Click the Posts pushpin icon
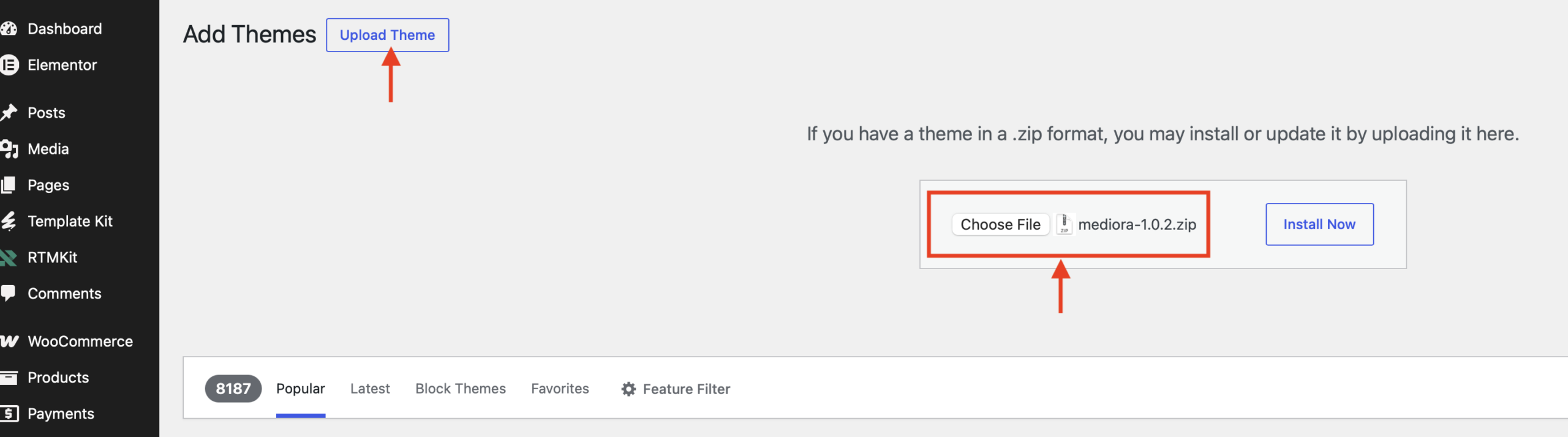The height and width of the screenshot is (437, 1568). (8, 113)
